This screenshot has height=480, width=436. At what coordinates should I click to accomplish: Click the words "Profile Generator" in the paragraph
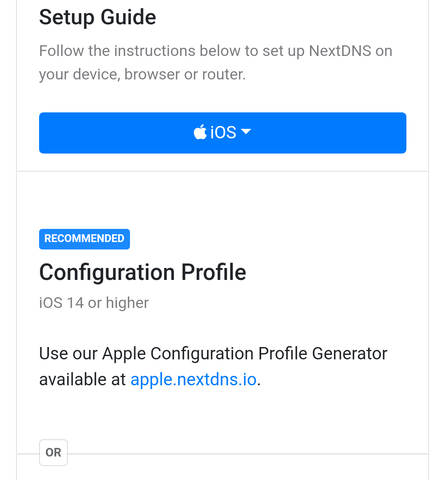(x=323, y=353)
